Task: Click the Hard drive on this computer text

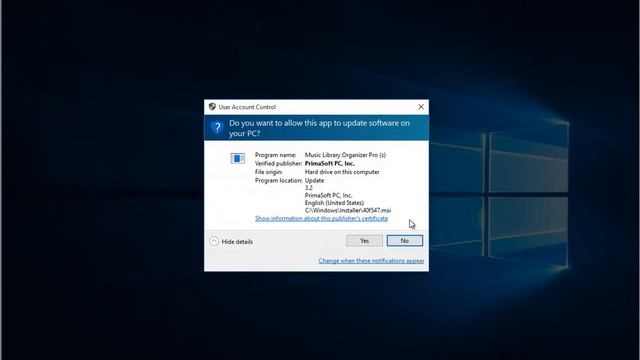Action: pos(342,172)
